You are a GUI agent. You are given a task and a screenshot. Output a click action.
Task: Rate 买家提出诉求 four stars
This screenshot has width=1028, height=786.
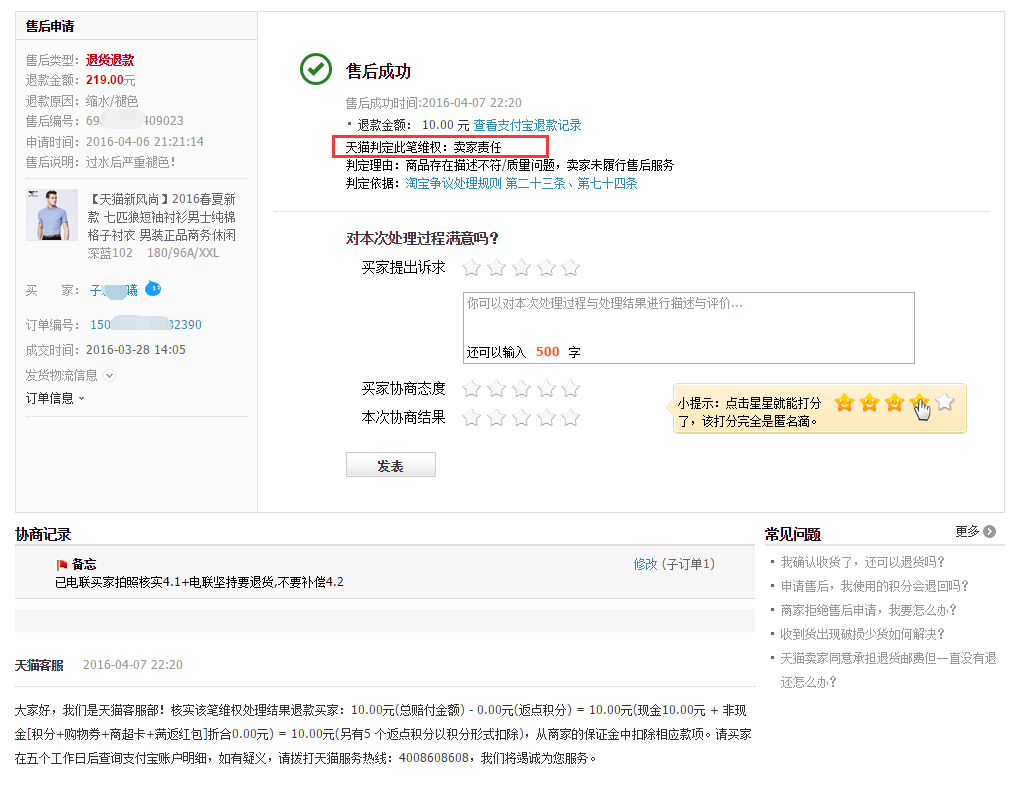[x=546, y=267]
